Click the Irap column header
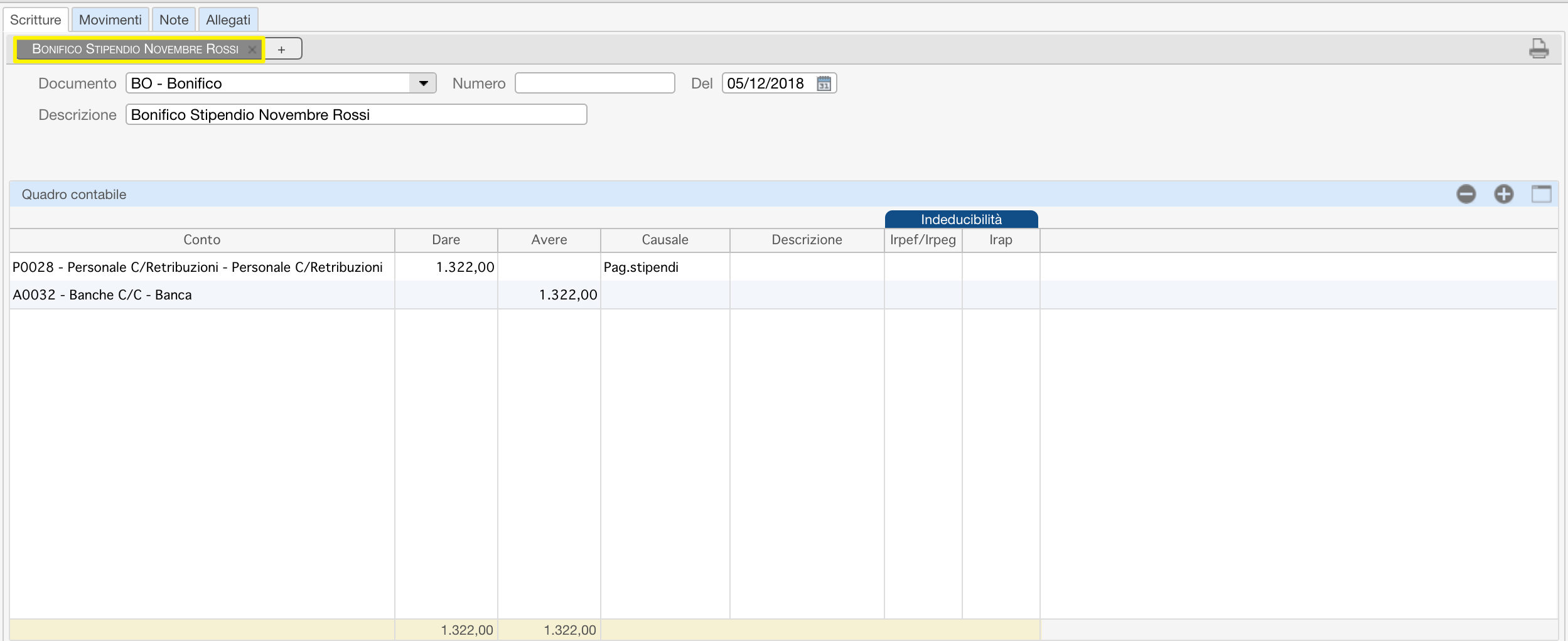Screen dimensions: 1568x641 [x=1001, y=240]
